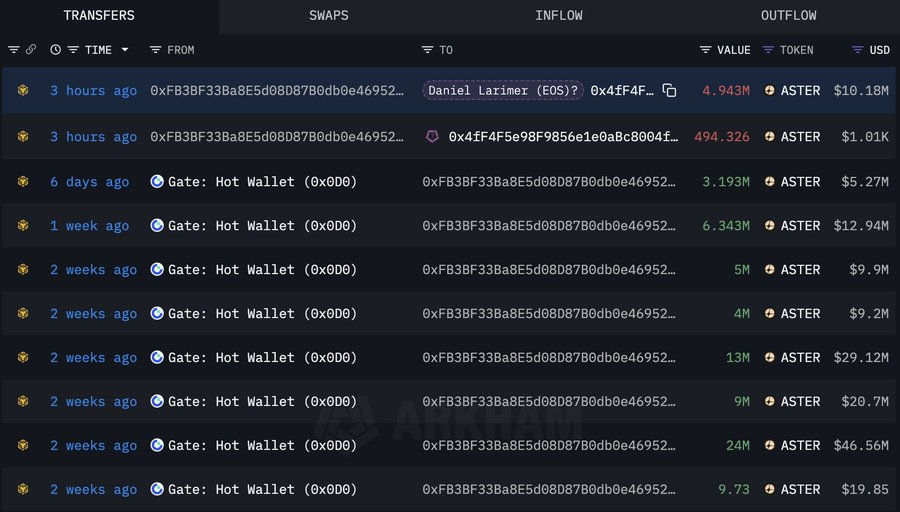
Task: Open the VALUE column filter
Action: click(705, 50)
